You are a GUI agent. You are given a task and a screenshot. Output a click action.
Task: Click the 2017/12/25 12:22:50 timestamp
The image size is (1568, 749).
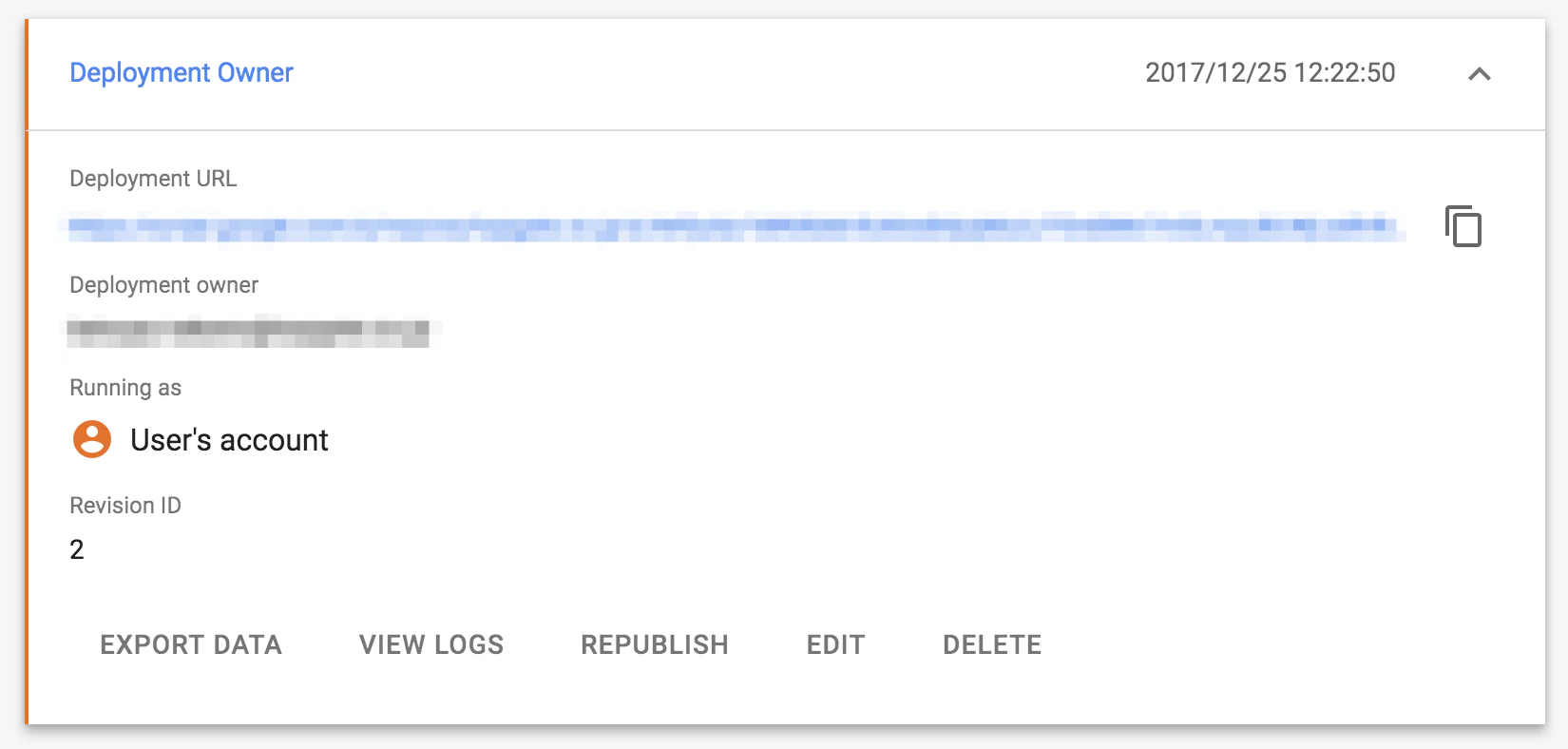click(x=1271, y=72)
